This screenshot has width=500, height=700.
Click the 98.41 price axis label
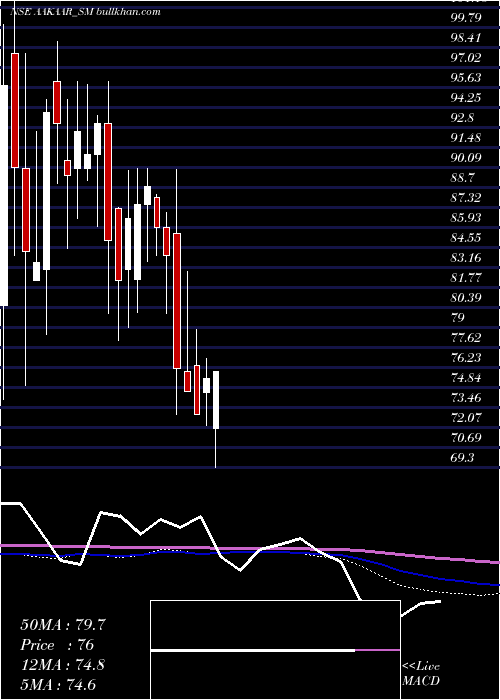[466, 38]
